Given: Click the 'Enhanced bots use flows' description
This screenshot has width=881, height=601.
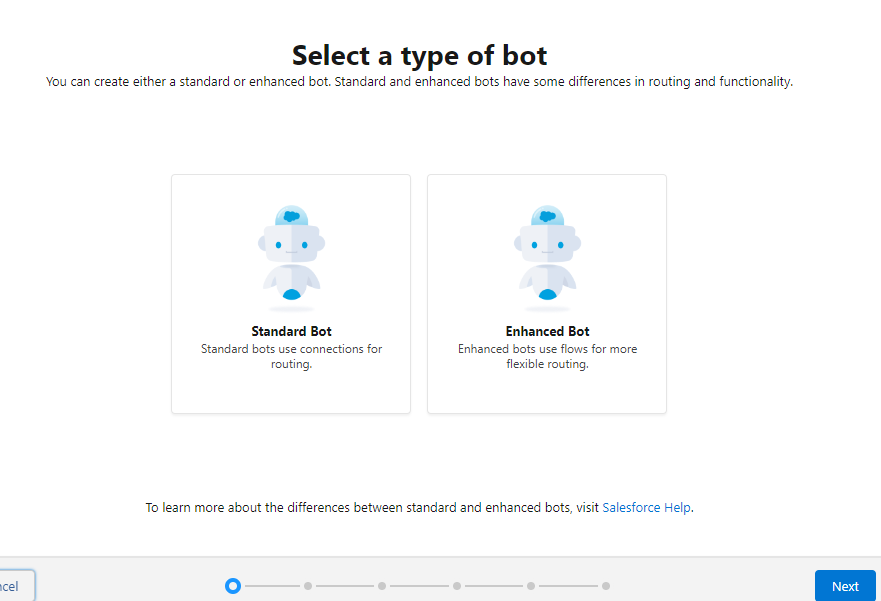Looking at the screenshot, I should click(547, 357).
